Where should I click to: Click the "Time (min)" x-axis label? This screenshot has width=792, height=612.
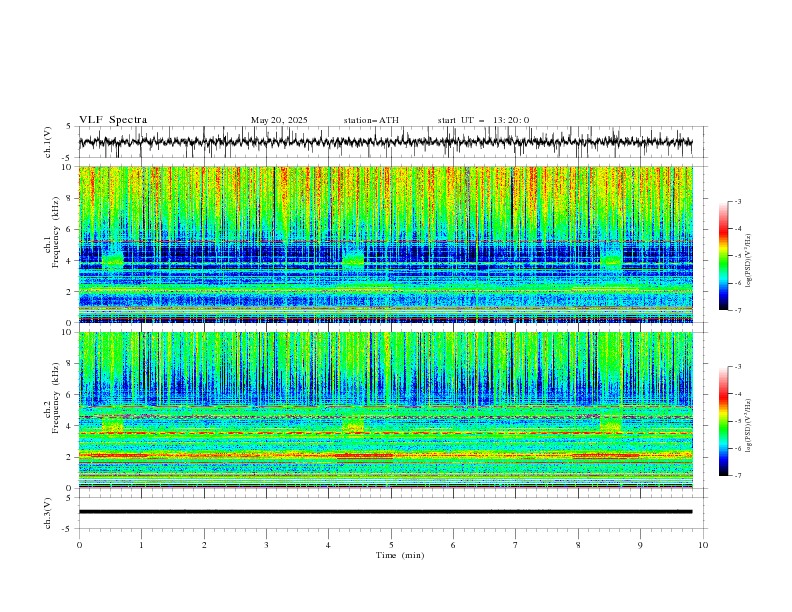[x=400, y=555]
